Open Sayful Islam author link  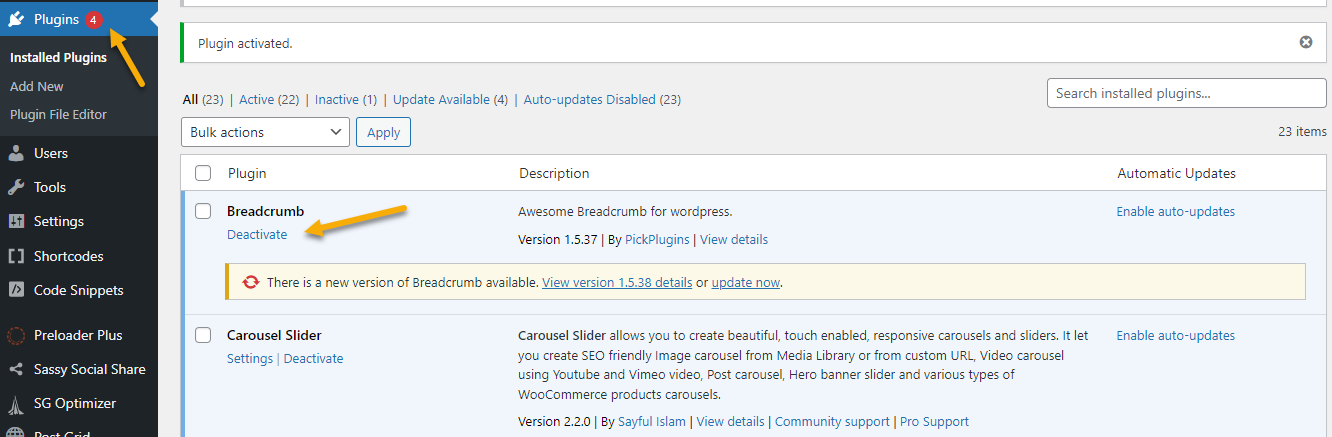tap(652, 421)
